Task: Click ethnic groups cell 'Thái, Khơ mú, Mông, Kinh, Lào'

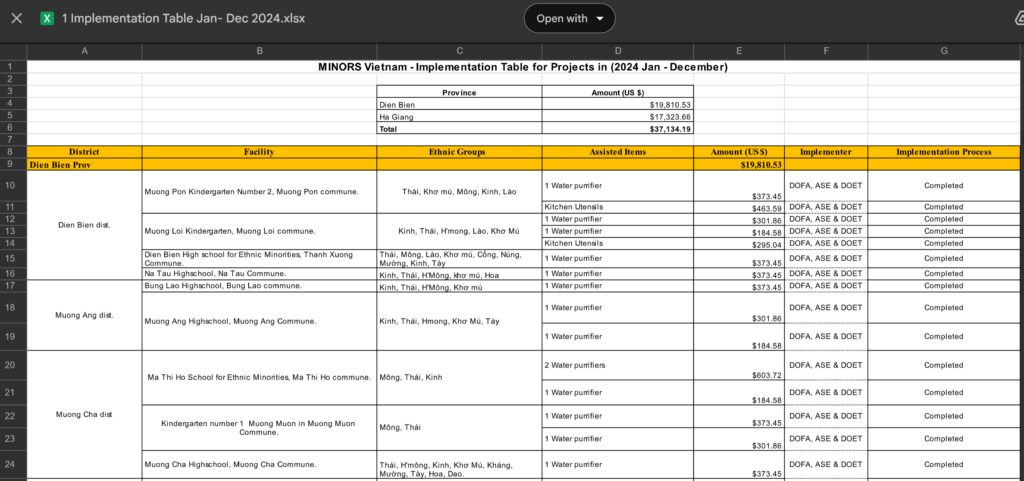Action: point(459,192)
